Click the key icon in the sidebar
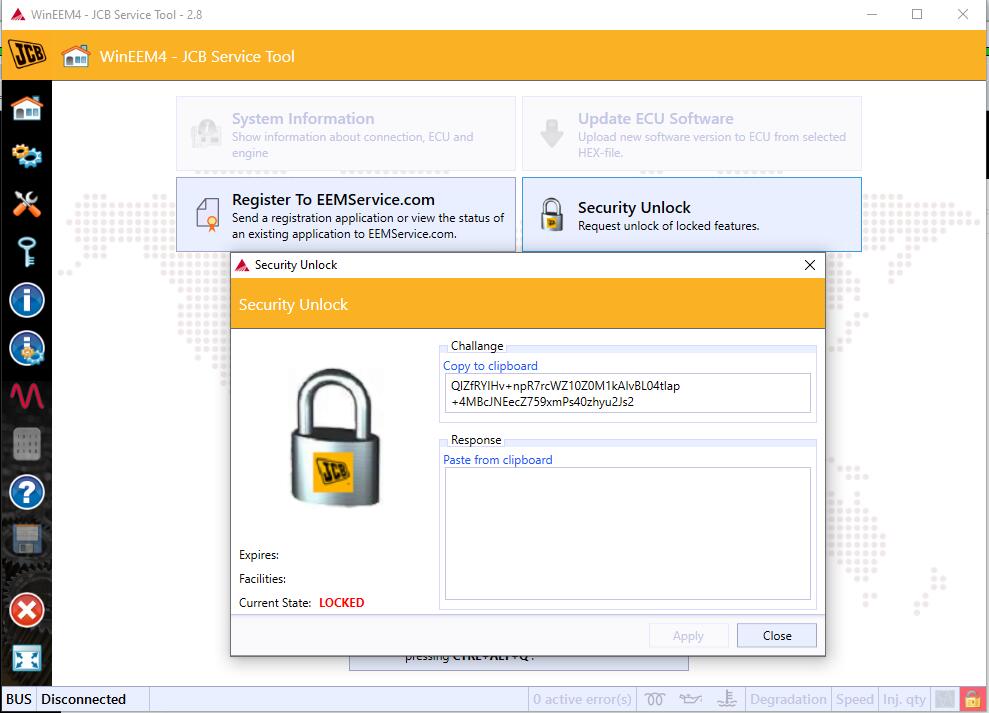Viewport: 989px width, 713px height. (26, 252)
